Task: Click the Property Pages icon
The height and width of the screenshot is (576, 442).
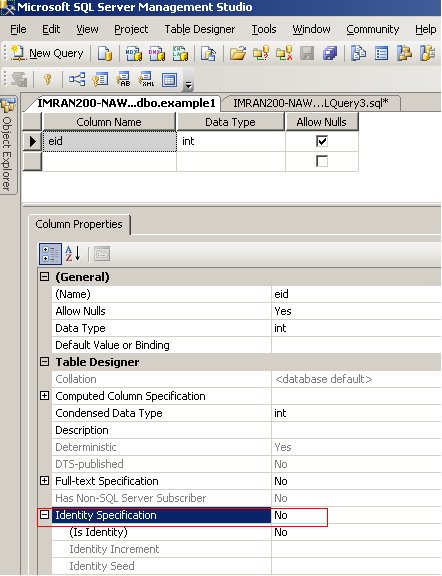Action: point(102,254)
